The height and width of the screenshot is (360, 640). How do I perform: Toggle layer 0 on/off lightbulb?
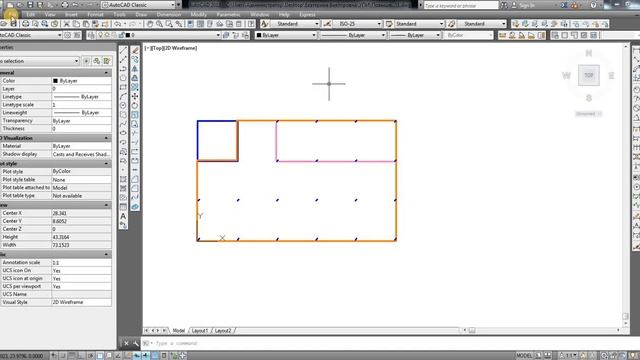coord(100,36)
